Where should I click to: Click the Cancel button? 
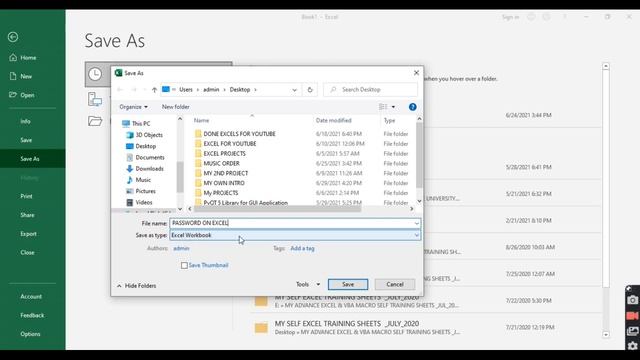point(395,284)
